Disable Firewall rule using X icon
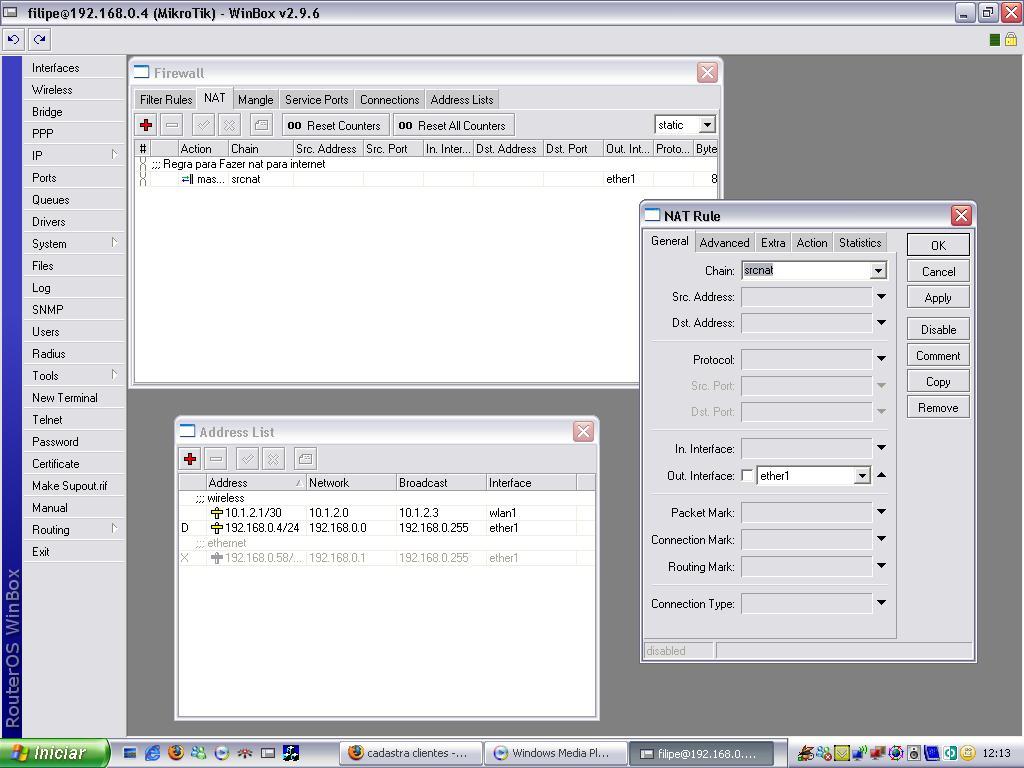1024x768 pixels. pos(229,125)
